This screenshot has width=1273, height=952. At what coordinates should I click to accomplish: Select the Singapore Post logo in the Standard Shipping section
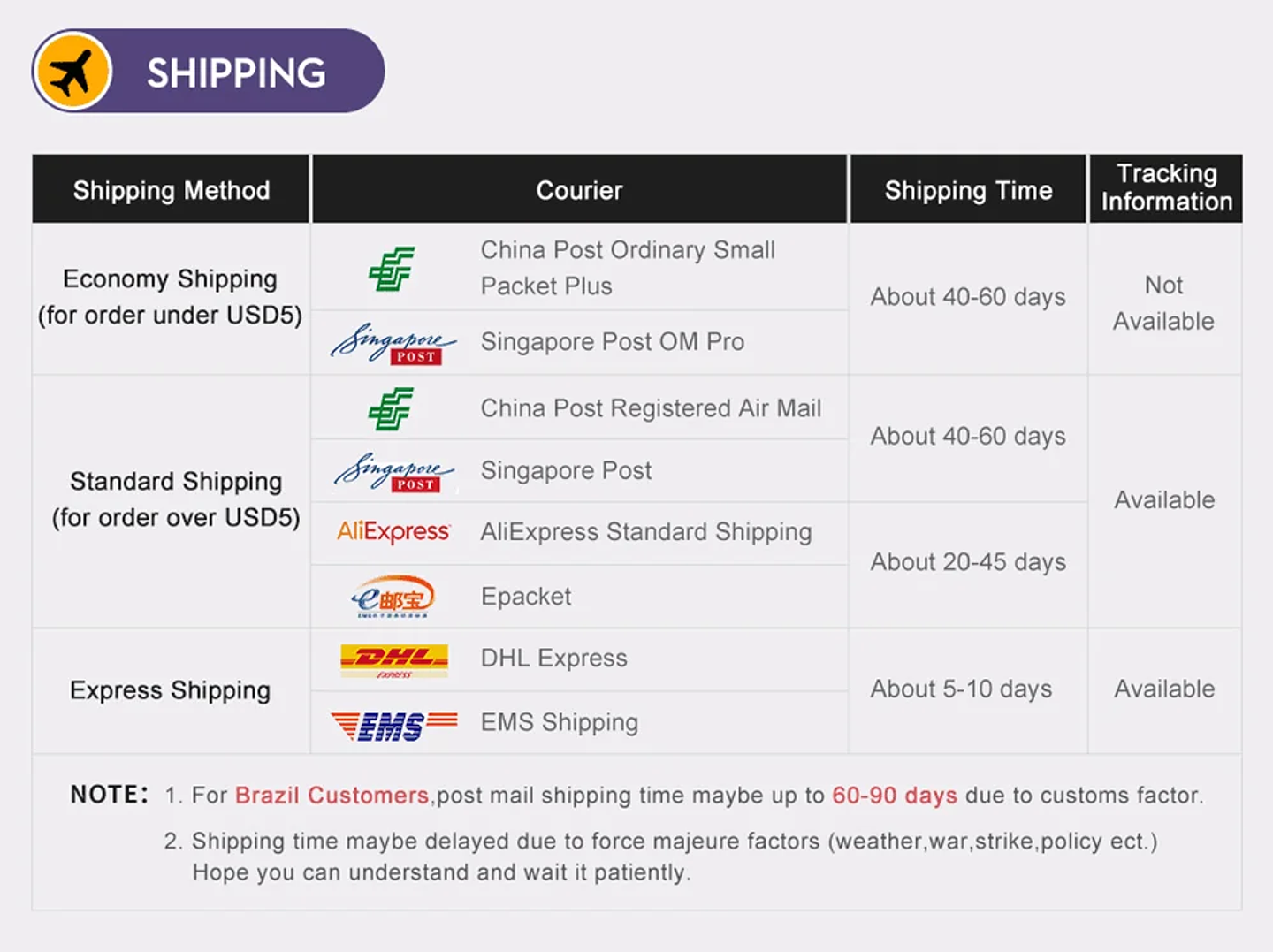[x=393, y=471]
